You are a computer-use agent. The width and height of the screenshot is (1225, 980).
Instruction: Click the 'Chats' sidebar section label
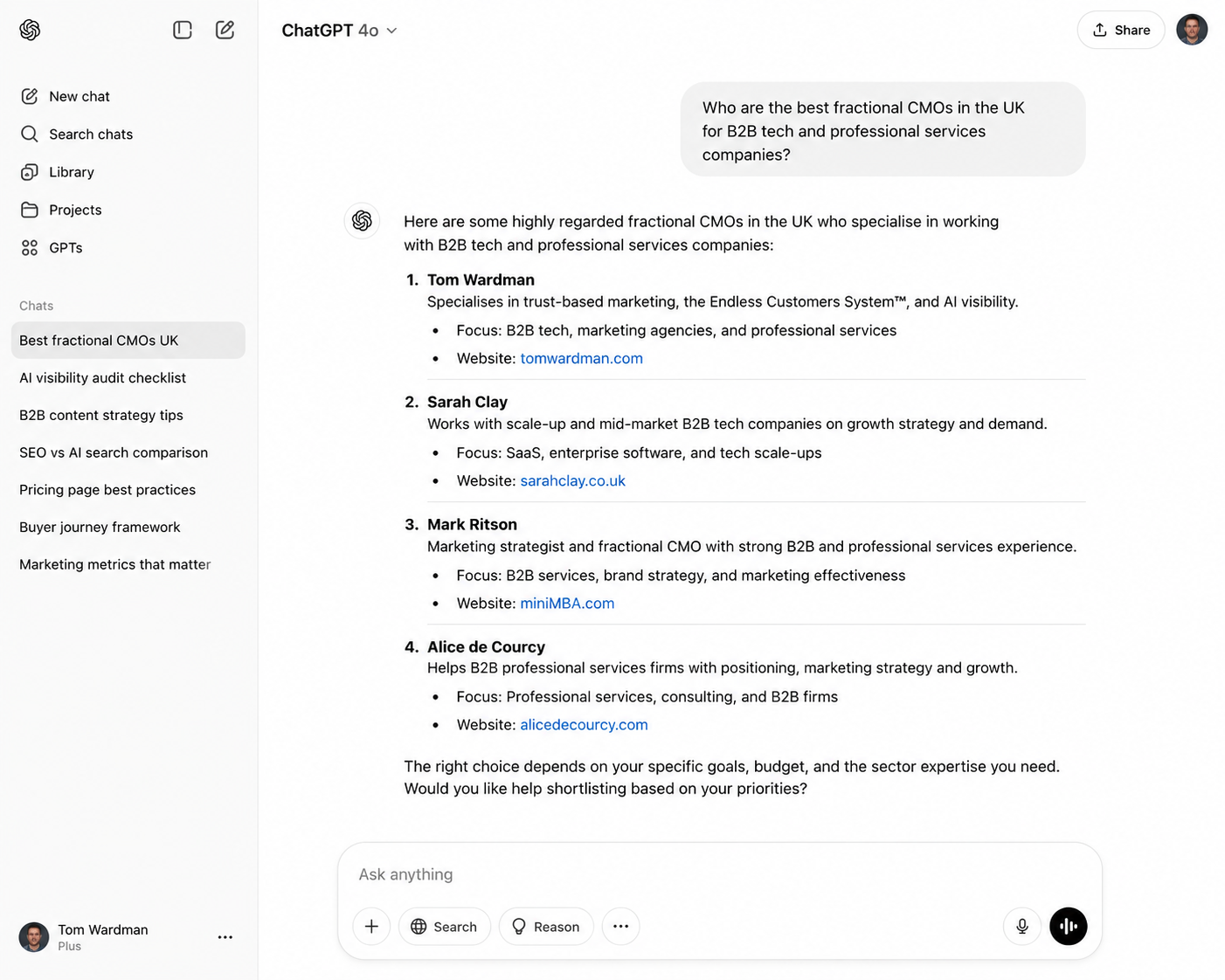pos(37,306)
